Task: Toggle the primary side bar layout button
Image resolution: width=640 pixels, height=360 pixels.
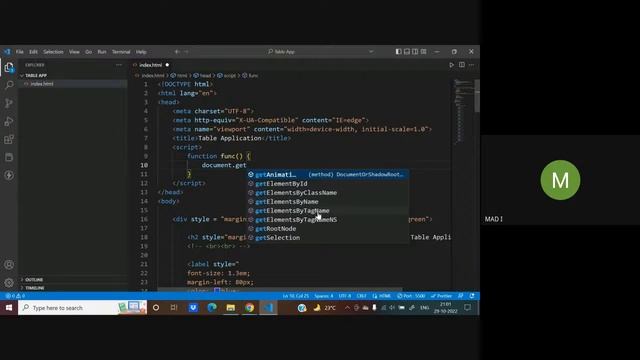Action: coord(398,52)
